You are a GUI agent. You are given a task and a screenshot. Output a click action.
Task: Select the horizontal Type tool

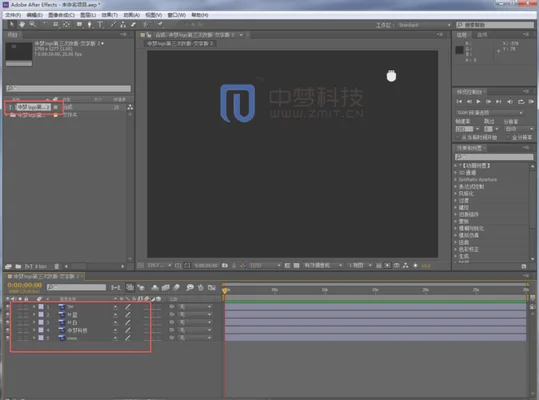tap(100, 24)
